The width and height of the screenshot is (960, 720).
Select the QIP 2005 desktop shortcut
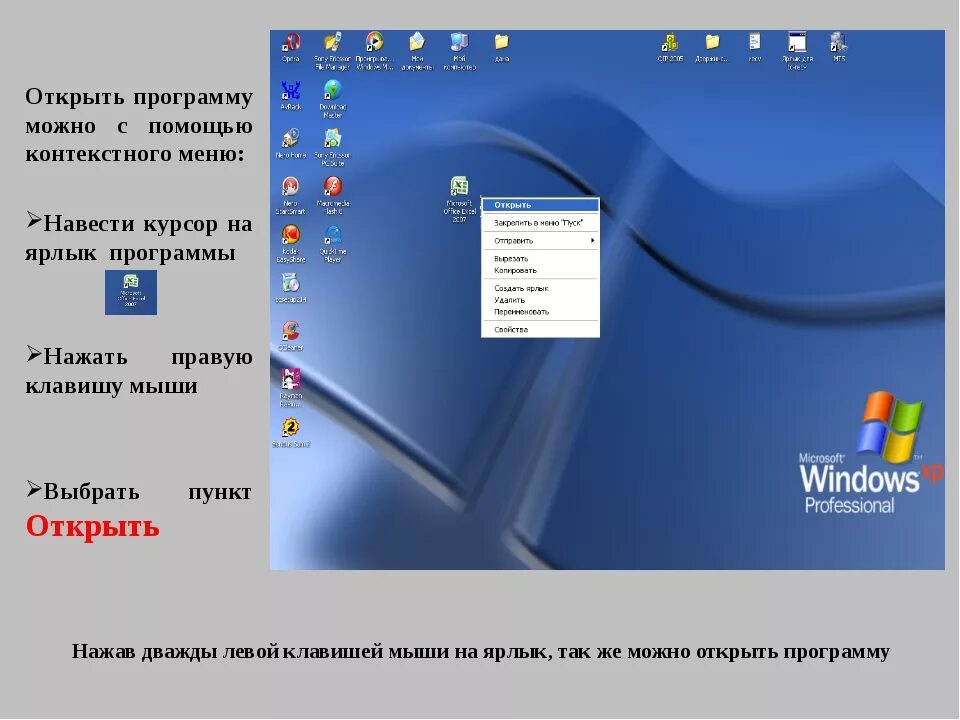[x=670, y=48]
